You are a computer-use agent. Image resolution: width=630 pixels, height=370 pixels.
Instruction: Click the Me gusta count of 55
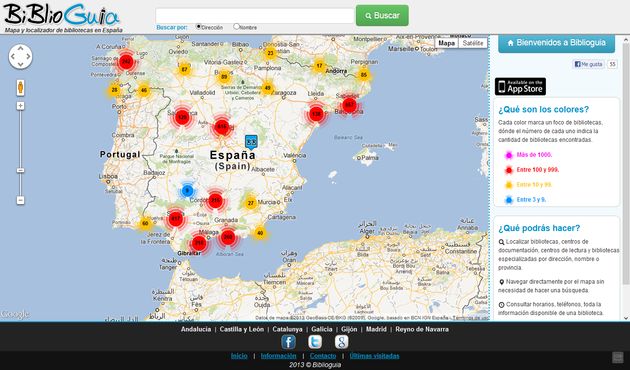coord(612,64)
